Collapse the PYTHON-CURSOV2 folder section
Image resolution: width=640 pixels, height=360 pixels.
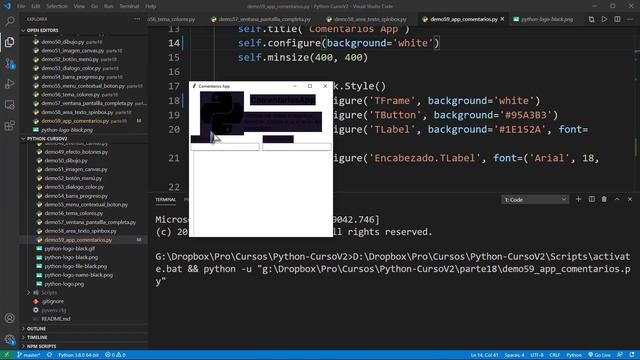tap(47, 139)
